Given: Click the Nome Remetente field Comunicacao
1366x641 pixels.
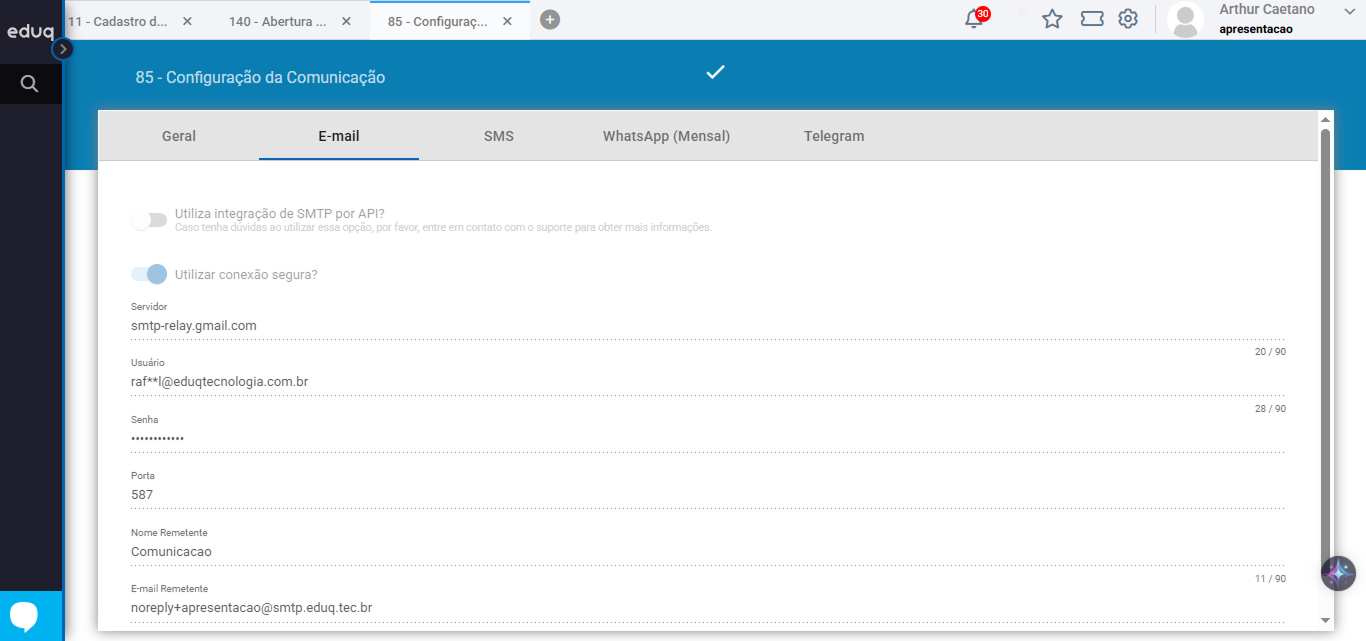Looking at the screenshot, I should (708, 552).
